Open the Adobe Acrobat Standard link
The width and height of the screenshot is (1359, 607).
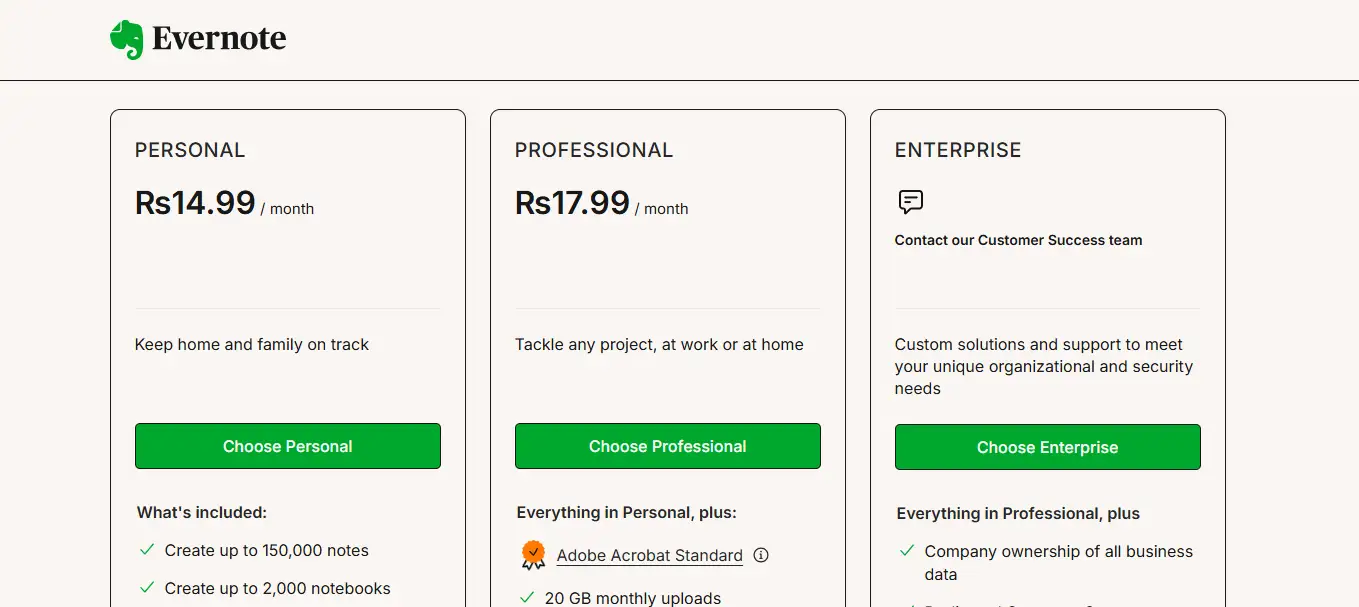[650, 555]
